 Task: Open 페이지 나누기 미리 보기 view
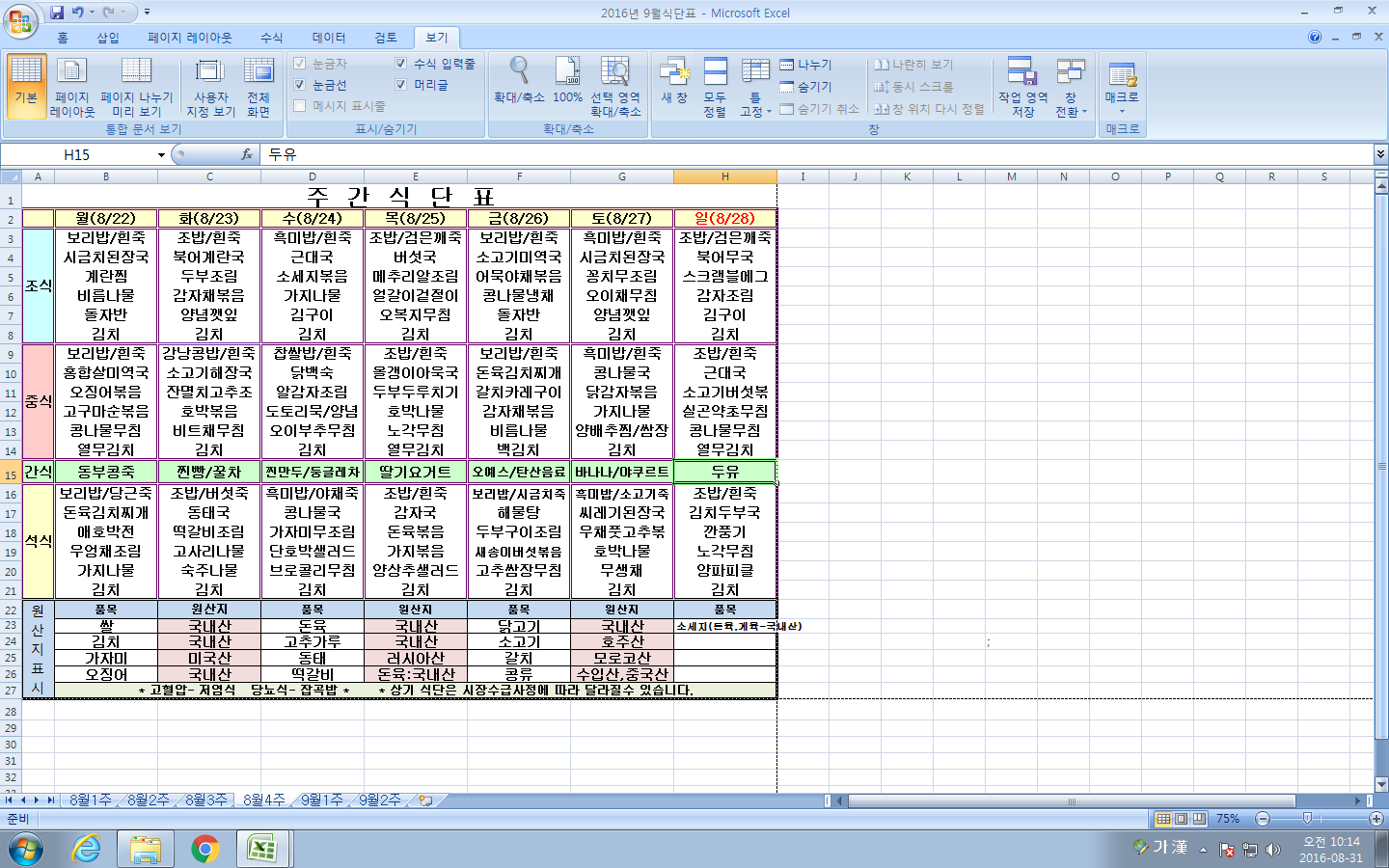(136, 83)
